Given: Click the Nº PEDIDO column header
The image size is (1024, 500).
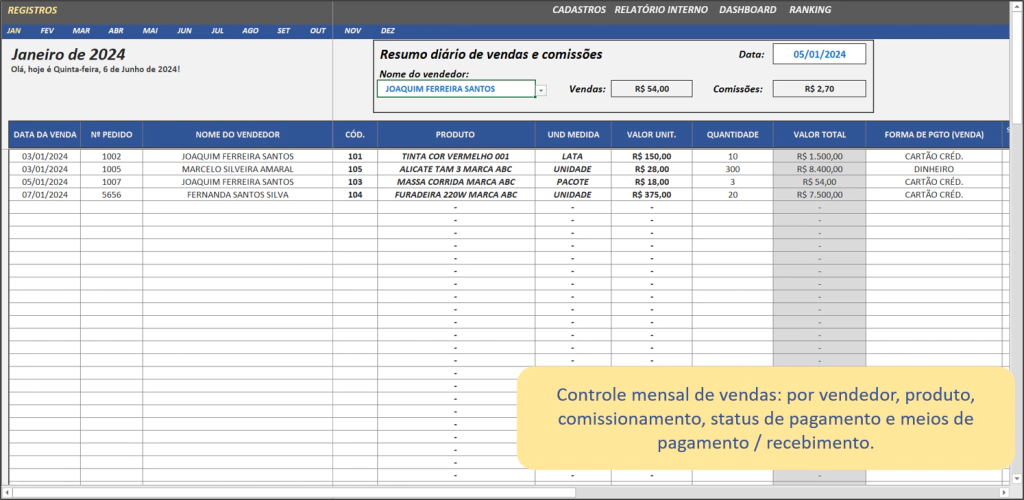Looking at the screenshot, I should tap(112, 134).
